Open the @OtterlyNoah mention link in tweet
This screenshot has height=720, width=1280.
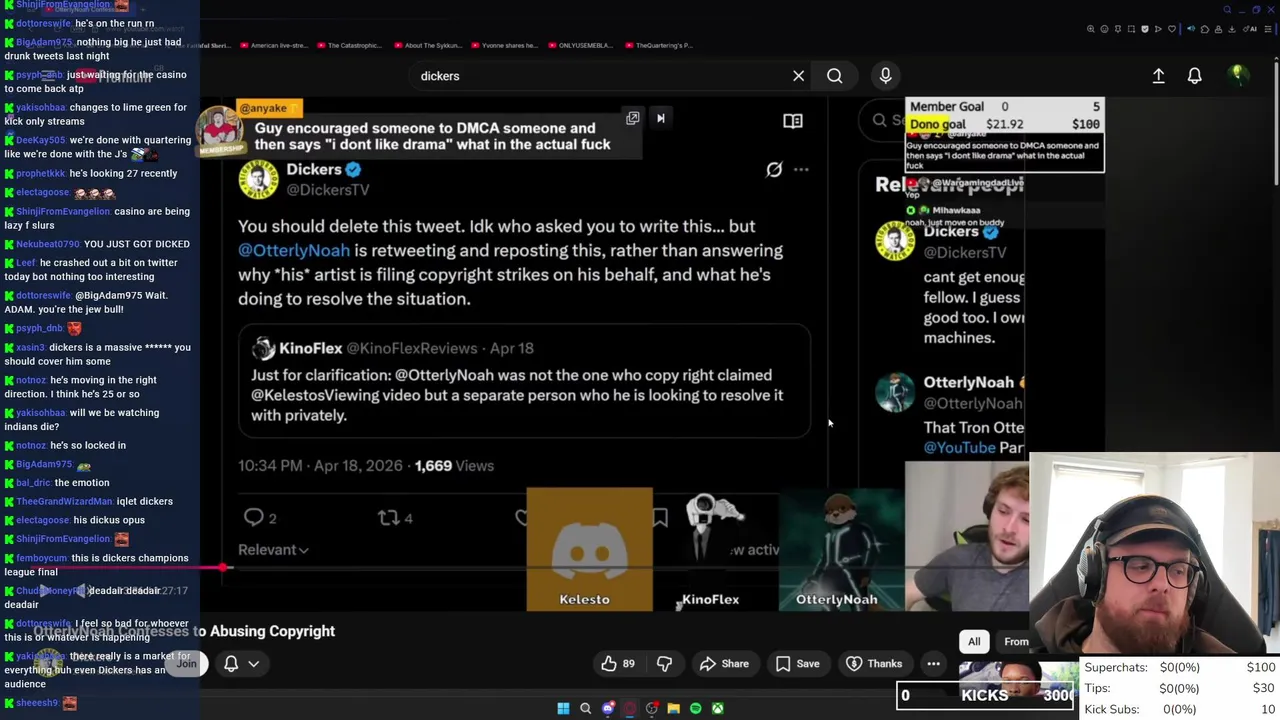click(x=294, y=251)
